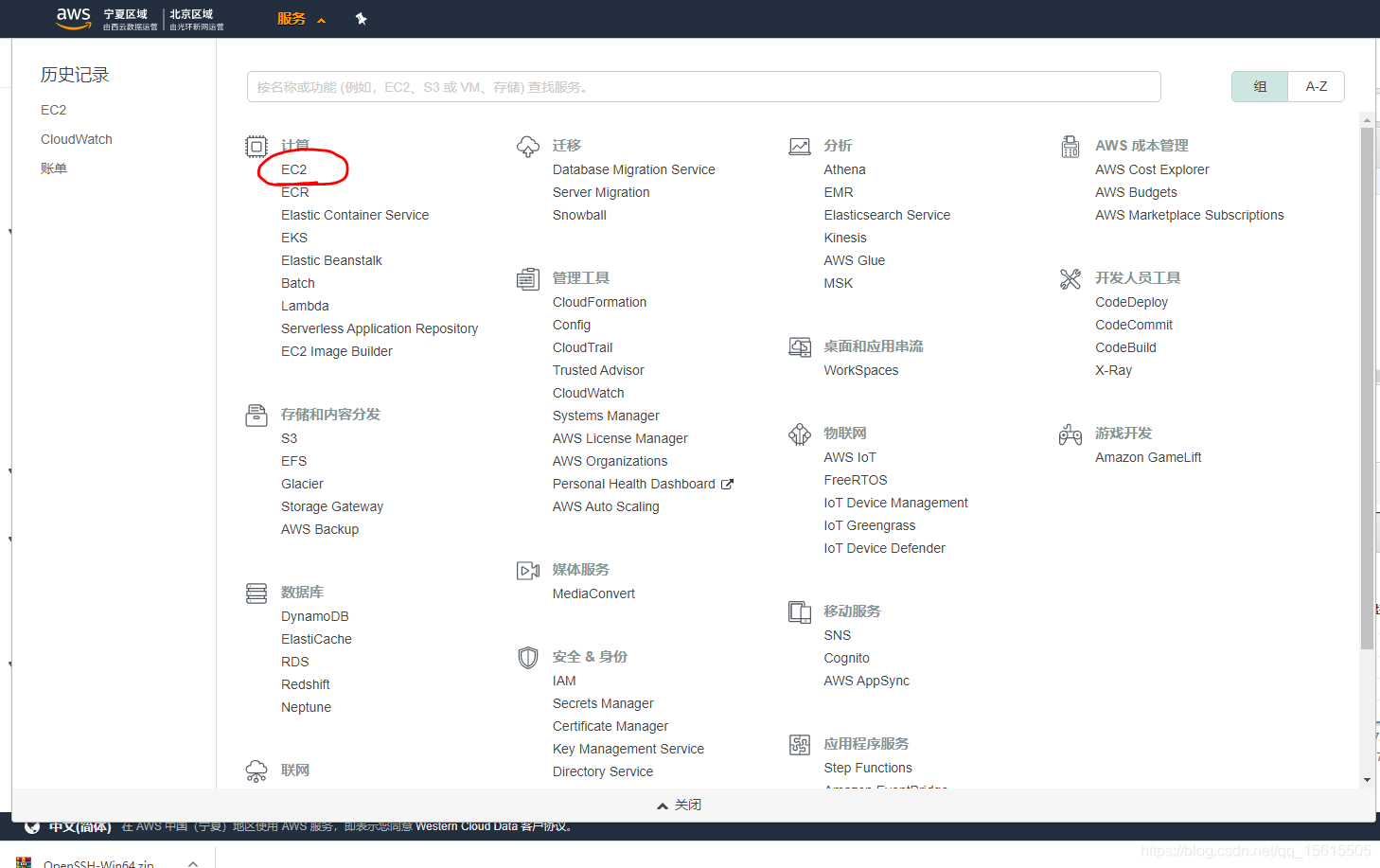Open S3 storage service
Viewport: 1380px width, 868px height.
(289, 438)
